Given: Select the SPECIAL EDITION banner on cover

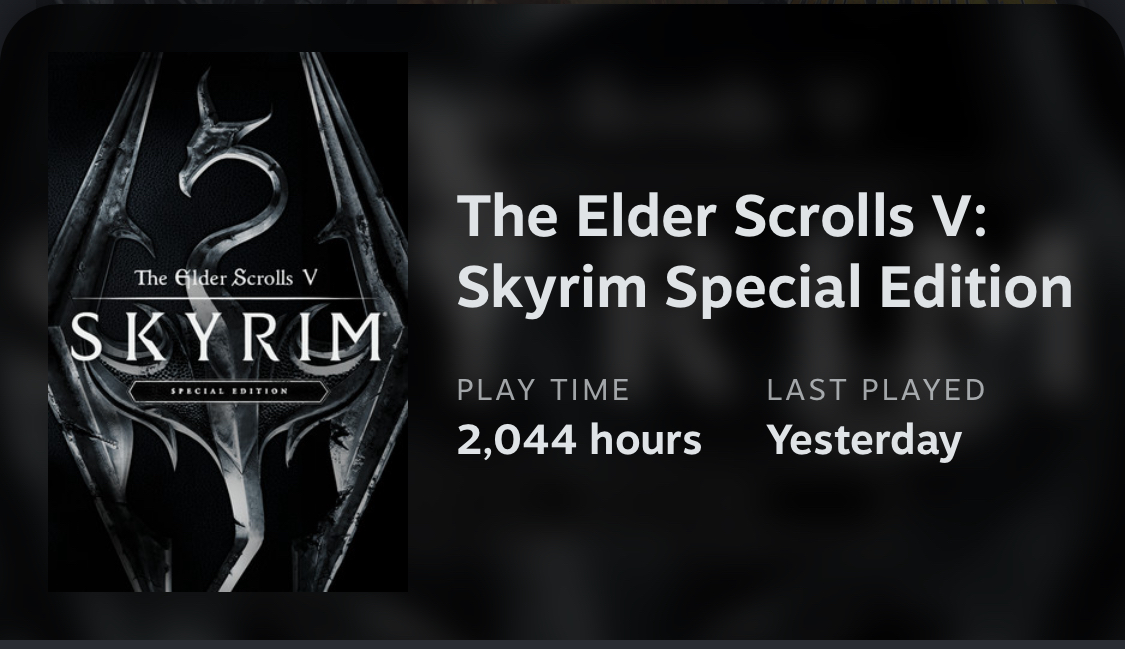Looking at the screenshot, I should coord(229,391).
